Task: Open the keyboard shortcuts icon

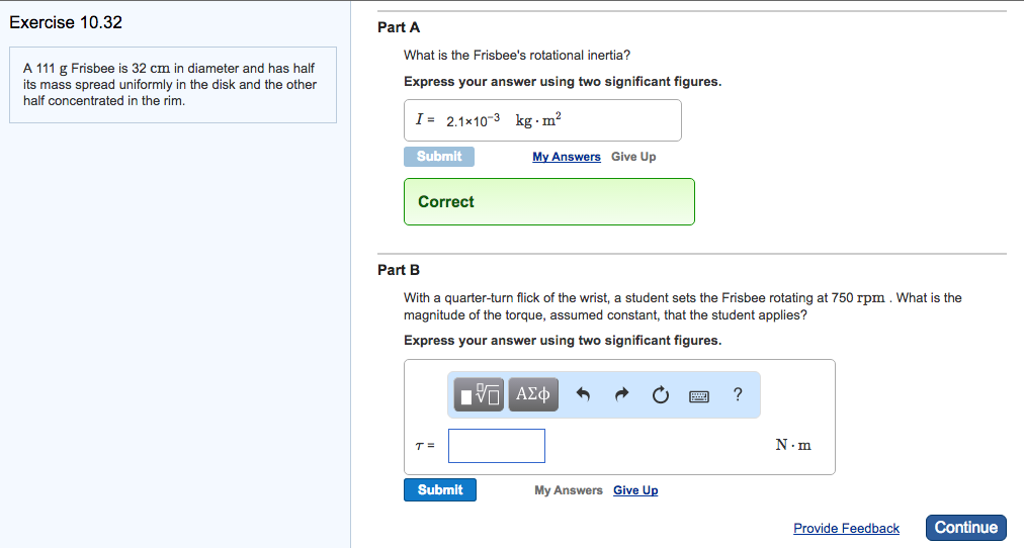Action: [699, 396]
